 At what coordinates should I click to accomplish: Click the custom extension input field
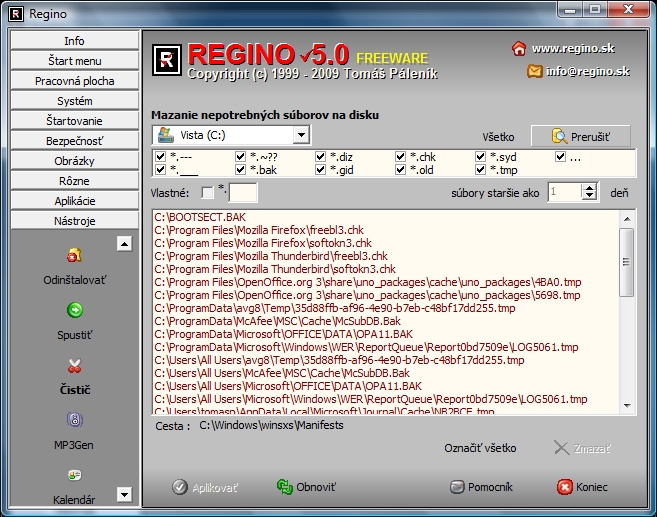point(243,193)
